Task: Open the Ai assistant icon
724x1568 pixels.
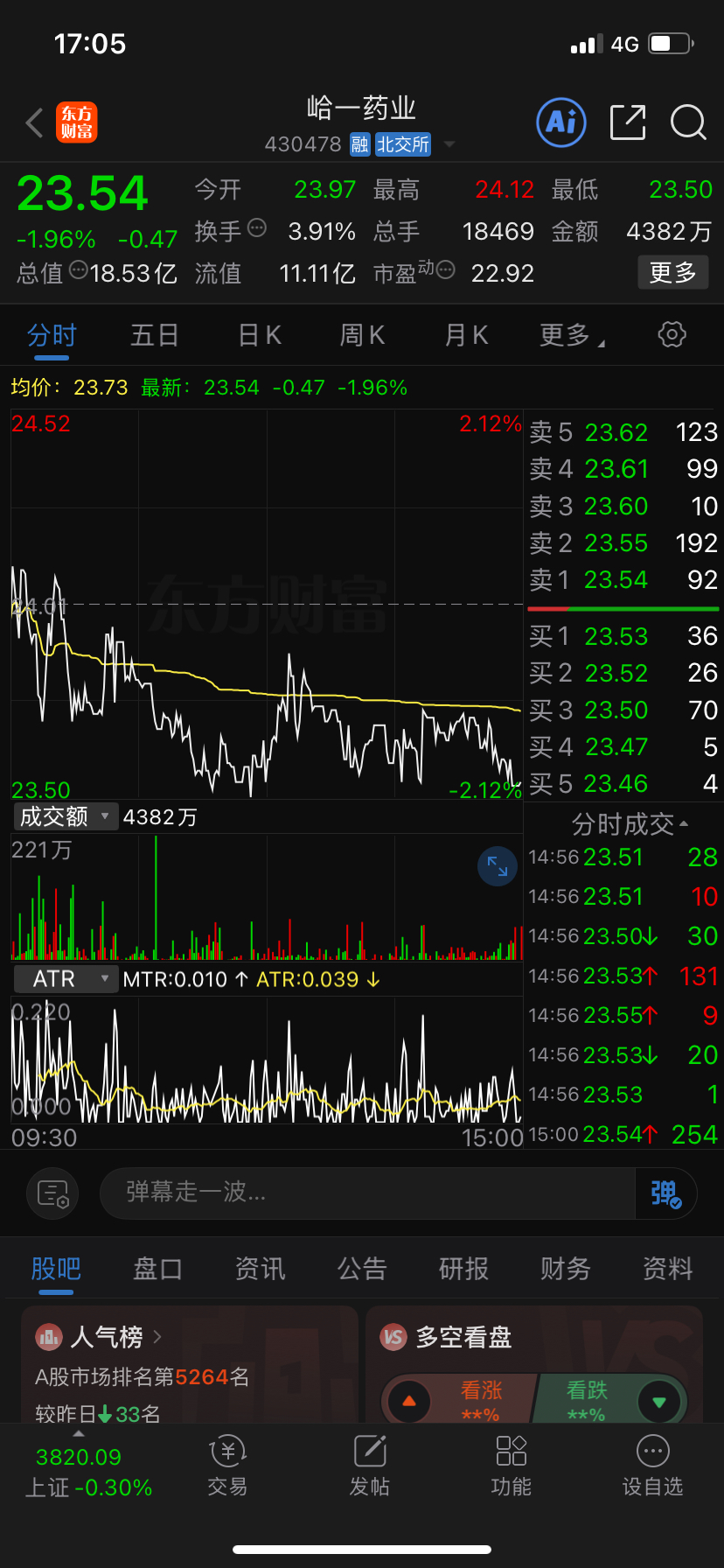Action: pyautogui.click(x=560, y=122)
